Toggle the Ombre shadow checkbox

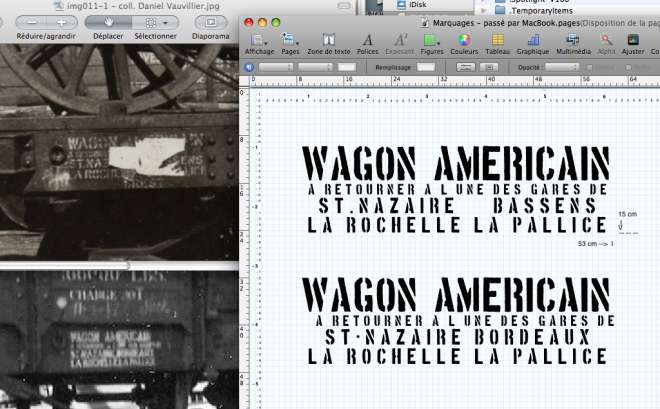(590, 67)
